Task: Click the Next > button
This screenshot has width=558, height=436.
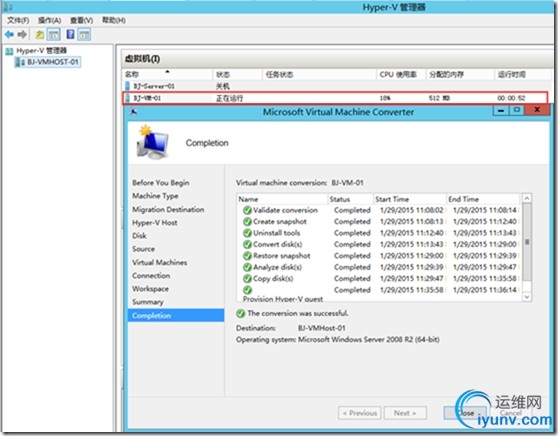Action: tap(405, 413)
